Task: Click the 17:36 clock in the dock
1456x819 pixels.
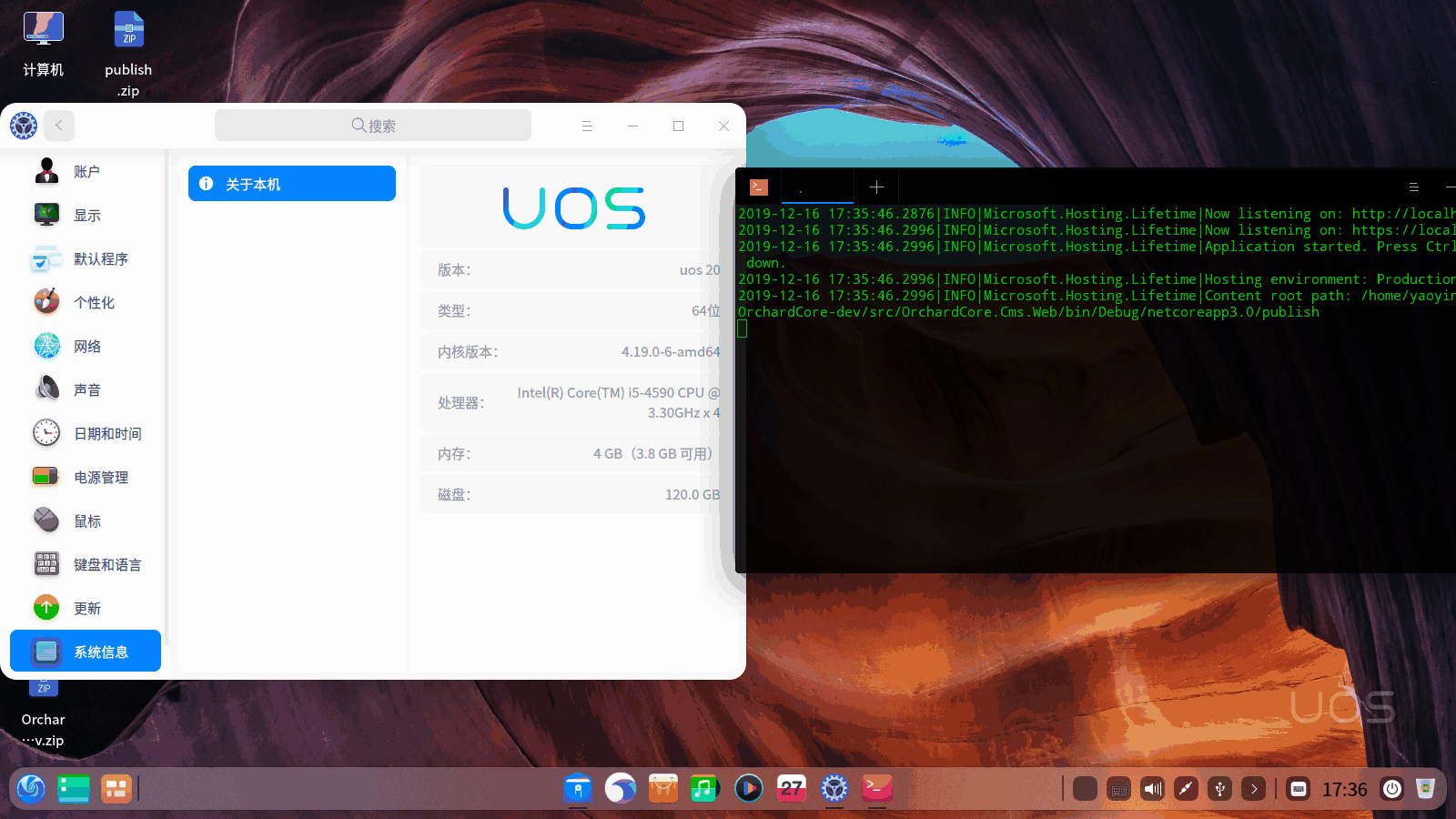Action: pyautogui.click(x=1344, y=789)
